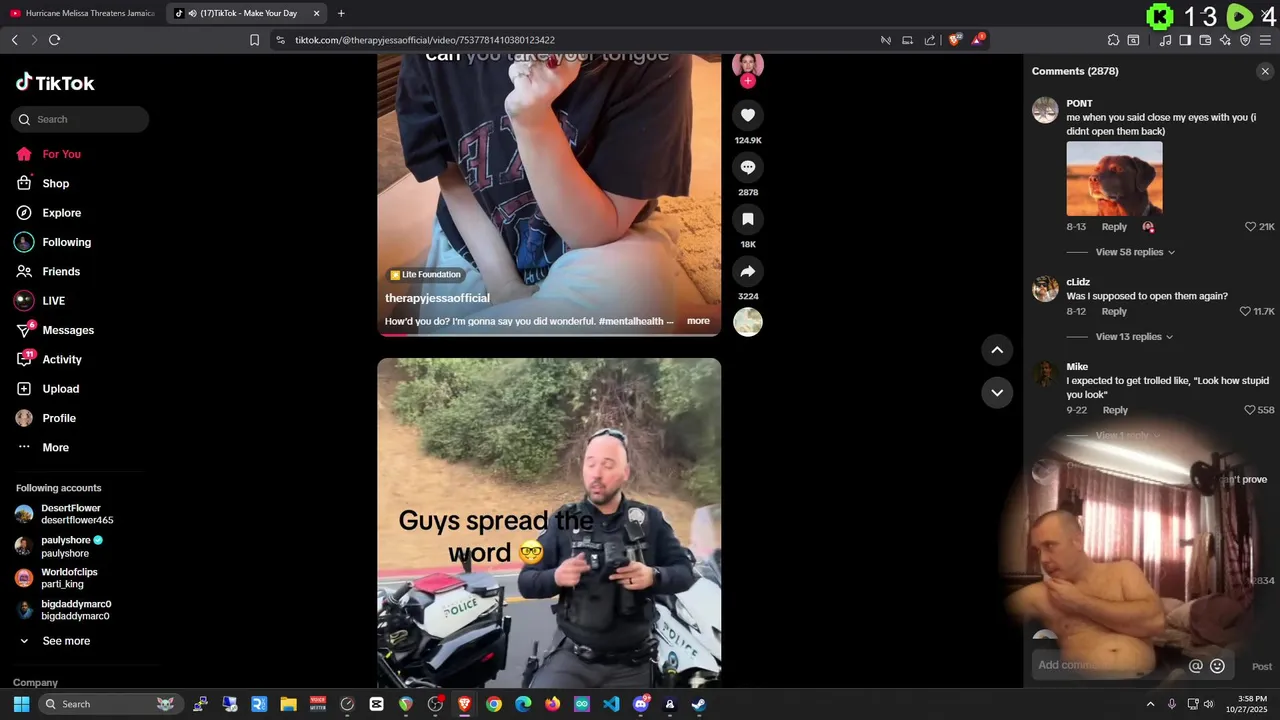Expand 'View 13 replies' under cLidz's comment
This screenshot has width=1280, height=720.
click(1135, 337)
